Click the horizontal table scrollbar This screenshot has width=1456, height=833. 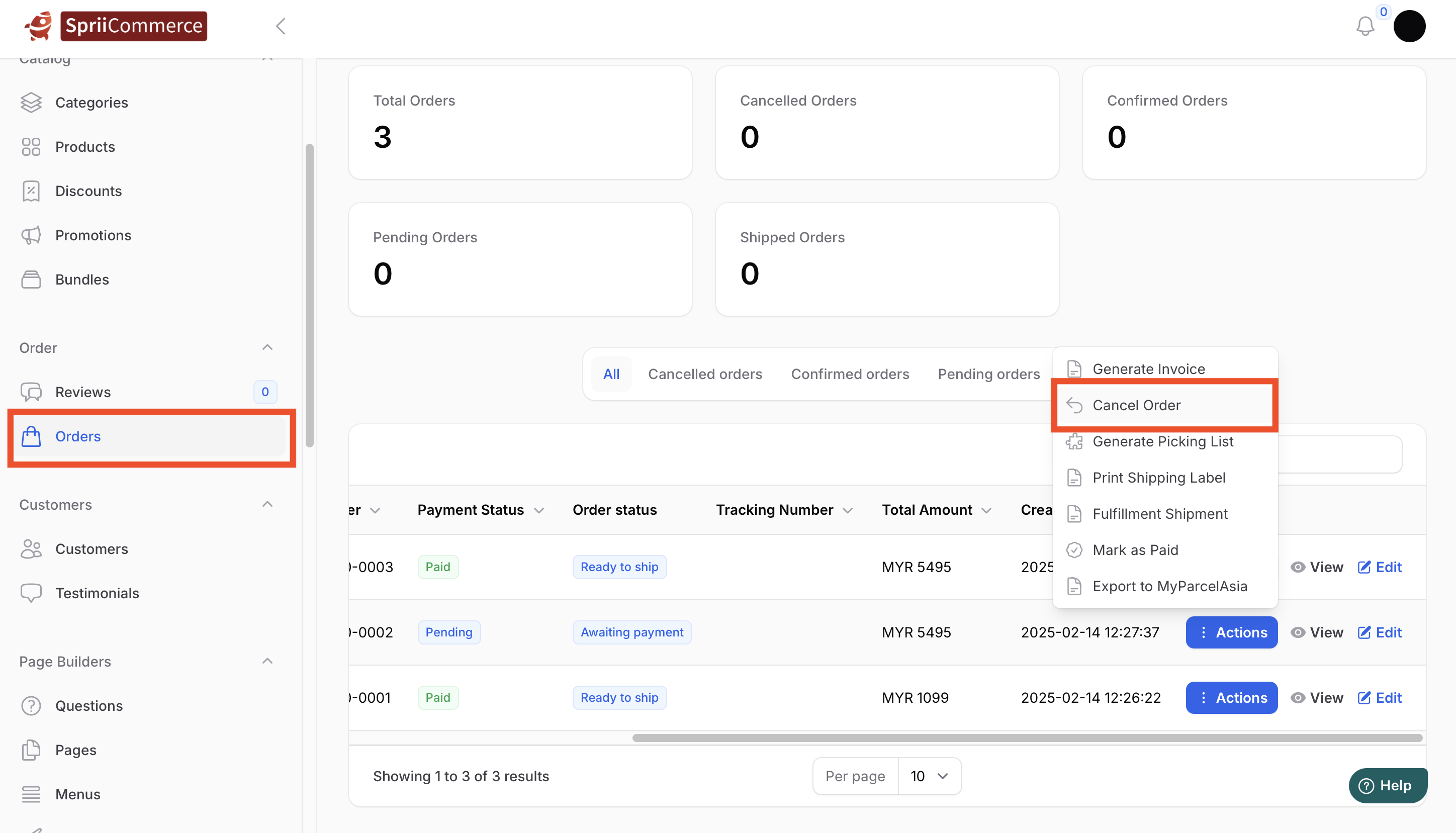[1027, 738]
